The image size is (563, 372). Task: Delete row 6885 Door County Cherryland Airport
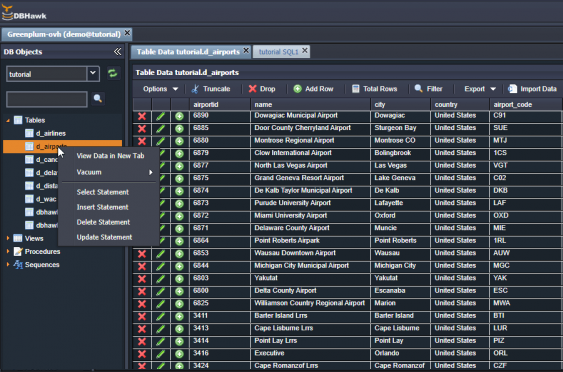point(142,129)
